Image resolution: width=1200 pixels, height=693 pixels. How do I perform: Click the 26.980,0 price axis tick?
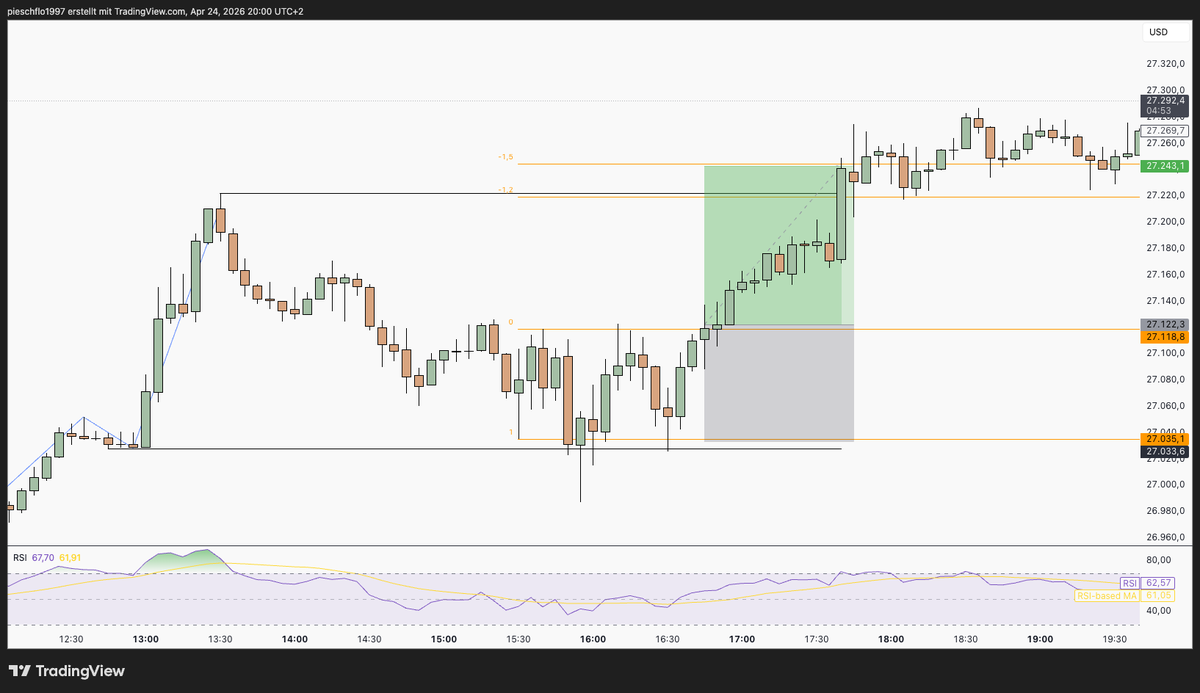tap(1166, 510)
